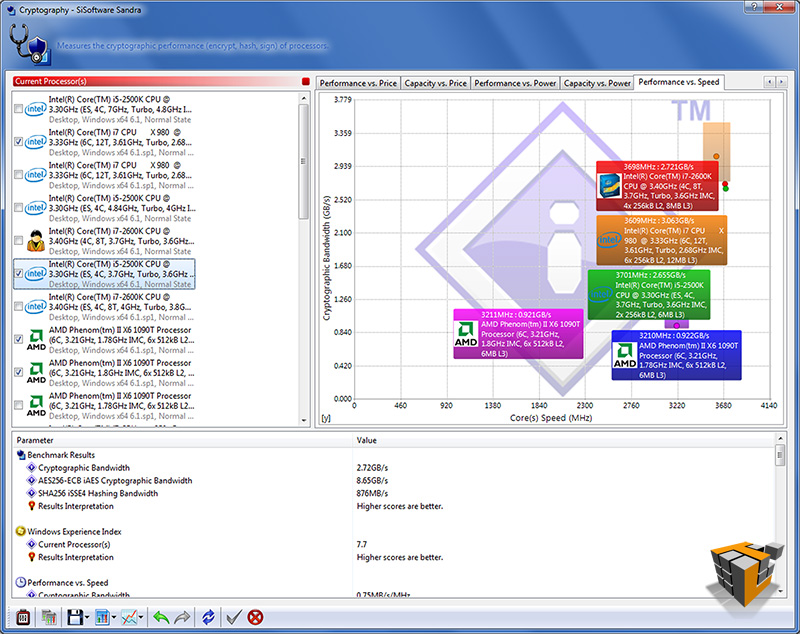The image size is (800, 634).
Task: Uncheck the first Phenom II 1.78GHz IMC entry
Action: click(x=18, y=339)
